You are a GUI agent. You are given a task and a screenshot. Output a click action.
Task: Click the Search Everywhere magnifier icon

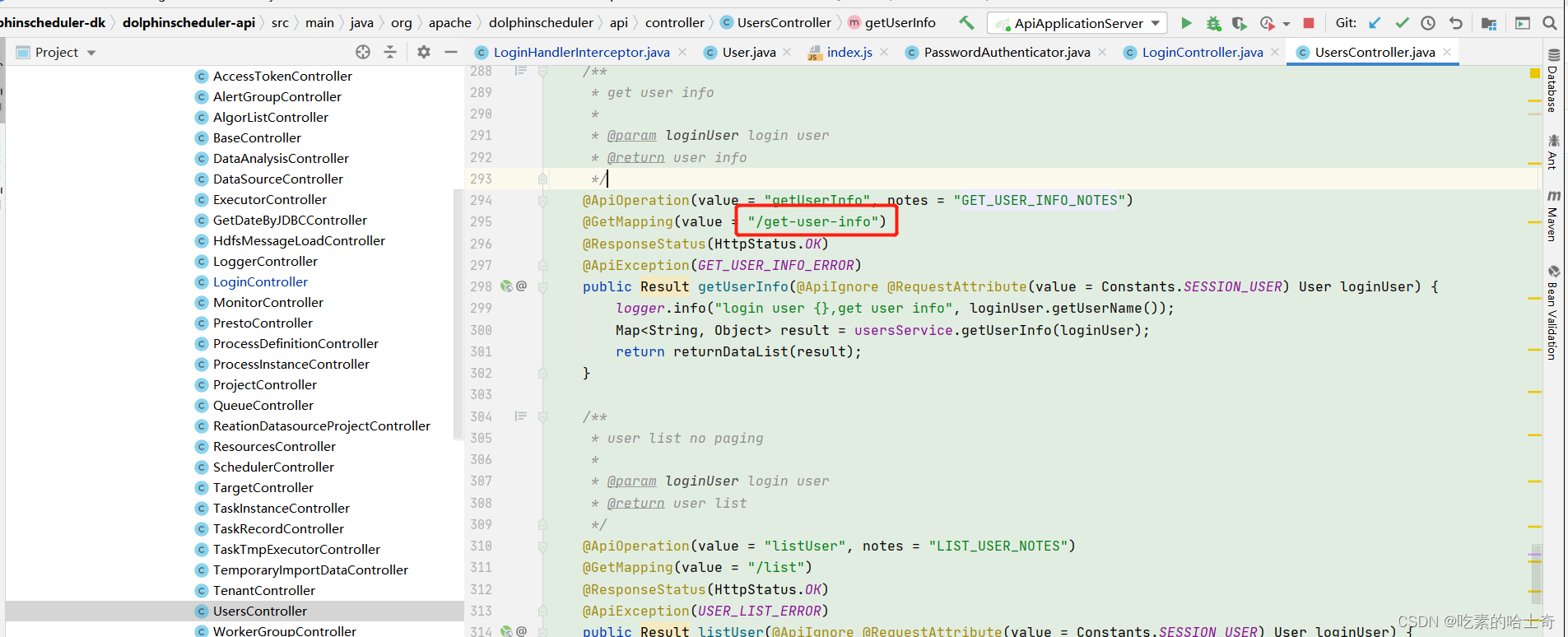(1549, 23)
